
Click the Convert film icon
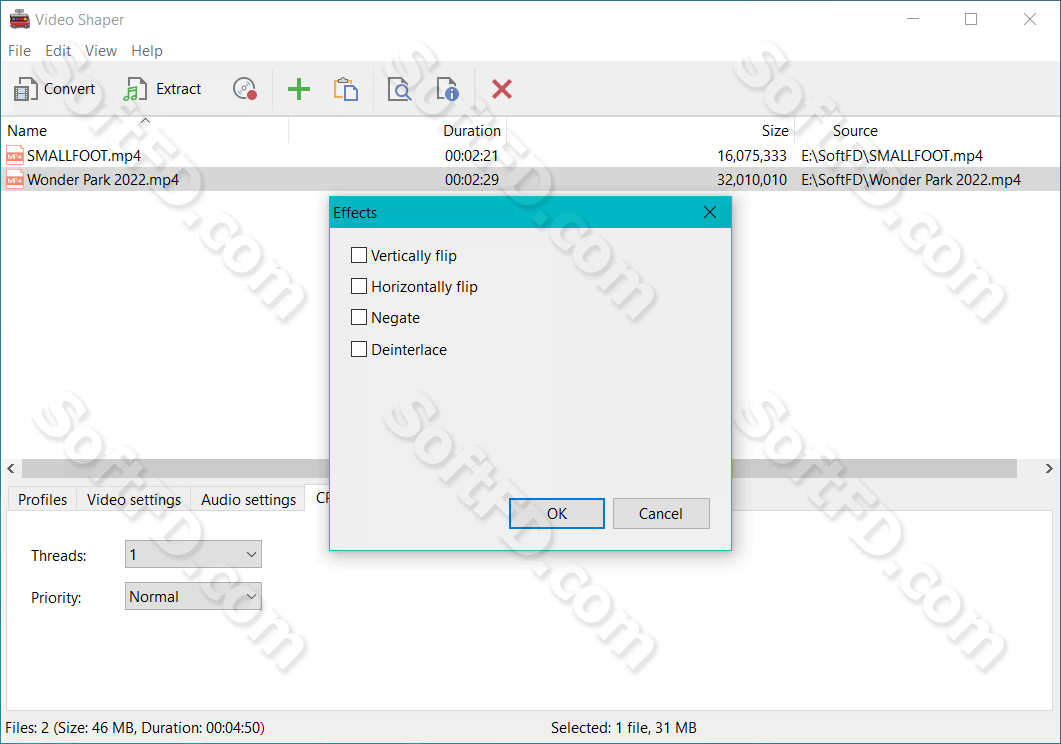(x=26, y=89)
